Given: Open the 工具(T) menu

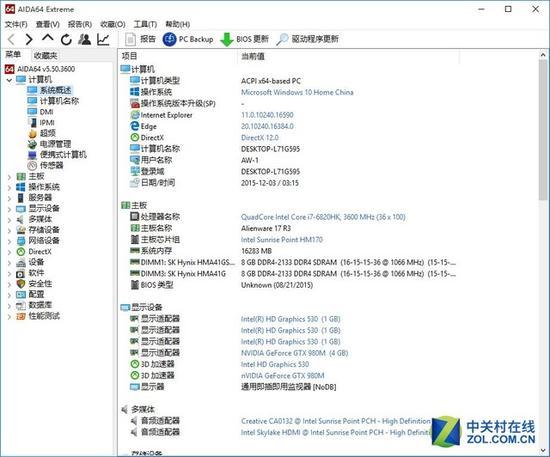Looking at the screenshot, I should [145, 24].
